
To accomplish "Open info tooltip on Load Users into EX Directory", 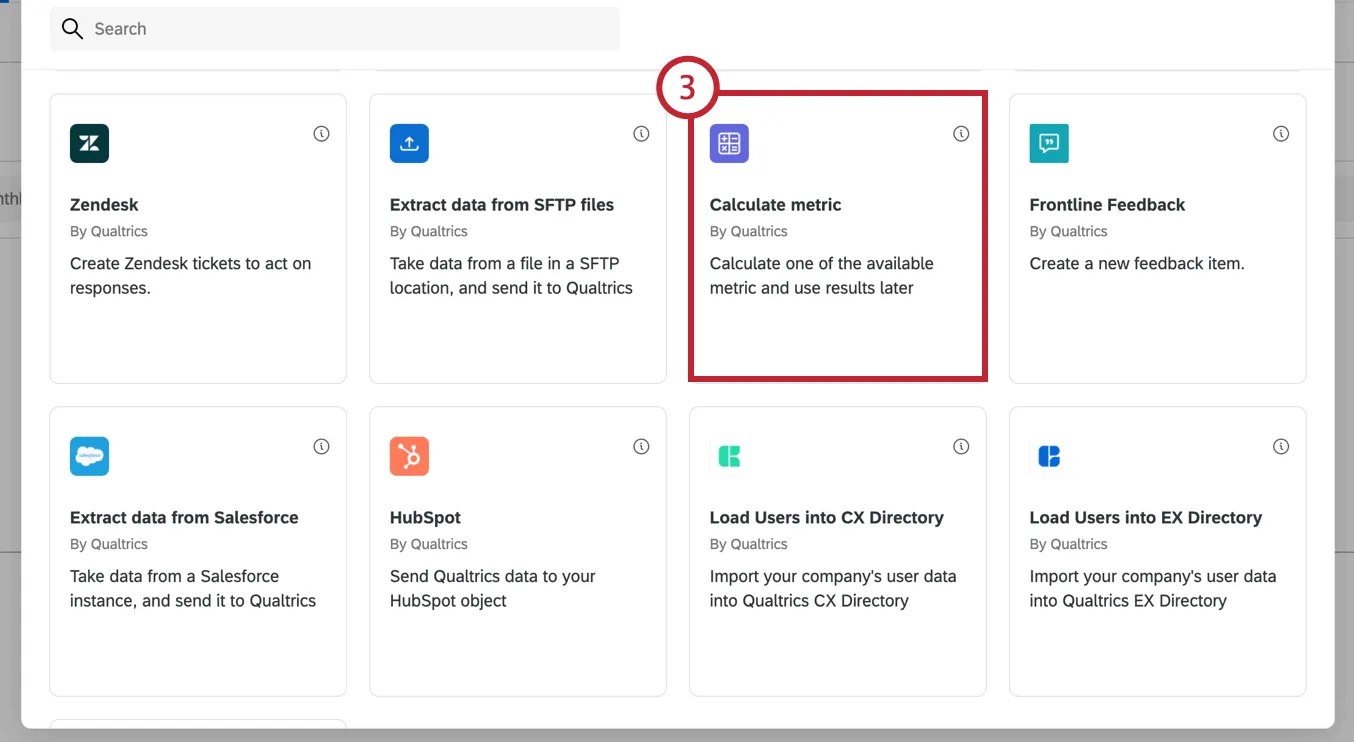I will coord(1281,446).
